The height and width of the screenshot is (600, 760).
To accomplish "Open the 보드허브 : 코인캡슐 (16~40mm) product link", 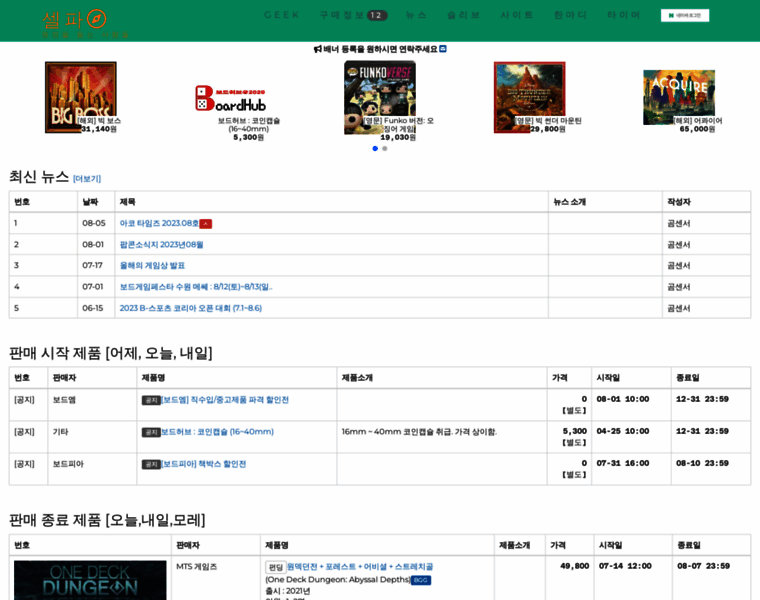I will point(217,432).
